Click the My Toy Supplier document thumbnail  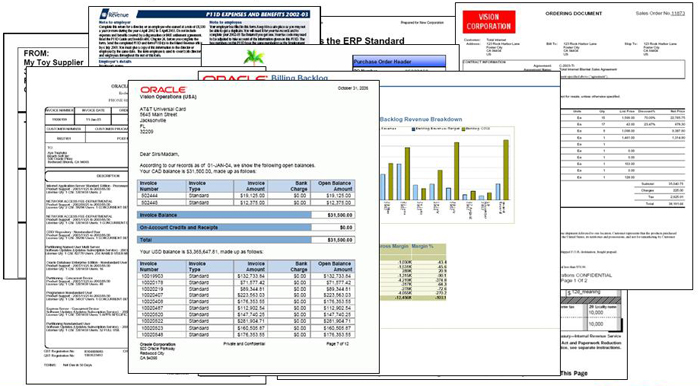(54, 58)
